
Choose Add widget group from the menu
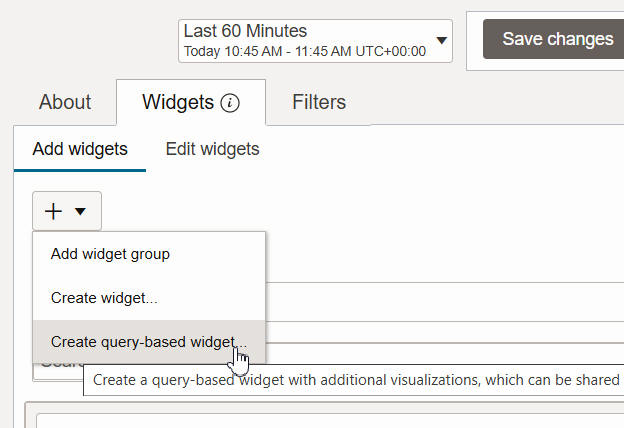coord(110,254)
